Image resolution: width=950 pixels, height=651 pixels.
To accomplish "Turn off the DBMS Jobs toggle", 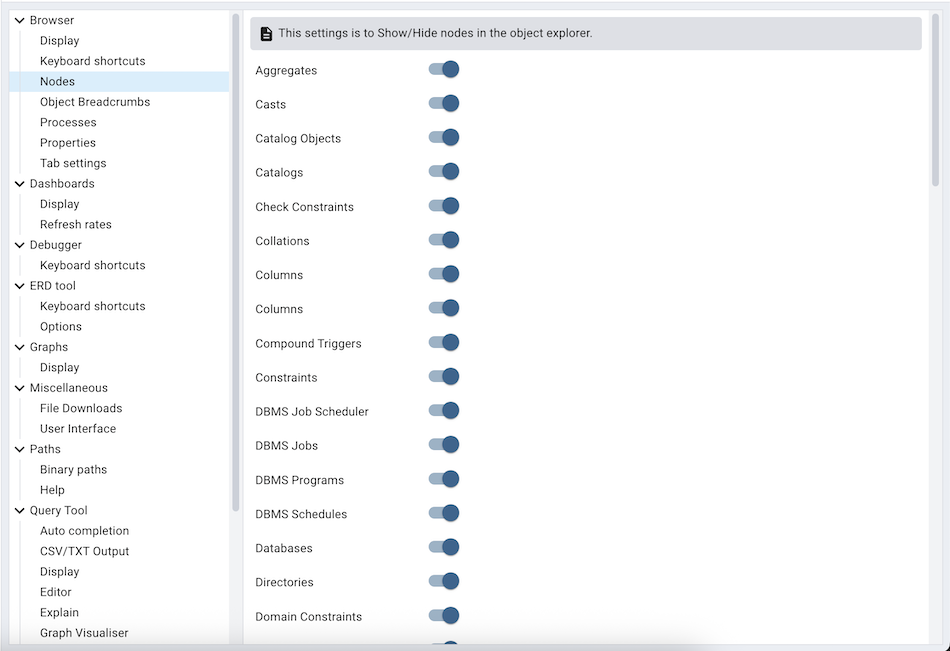I will 443,445.
